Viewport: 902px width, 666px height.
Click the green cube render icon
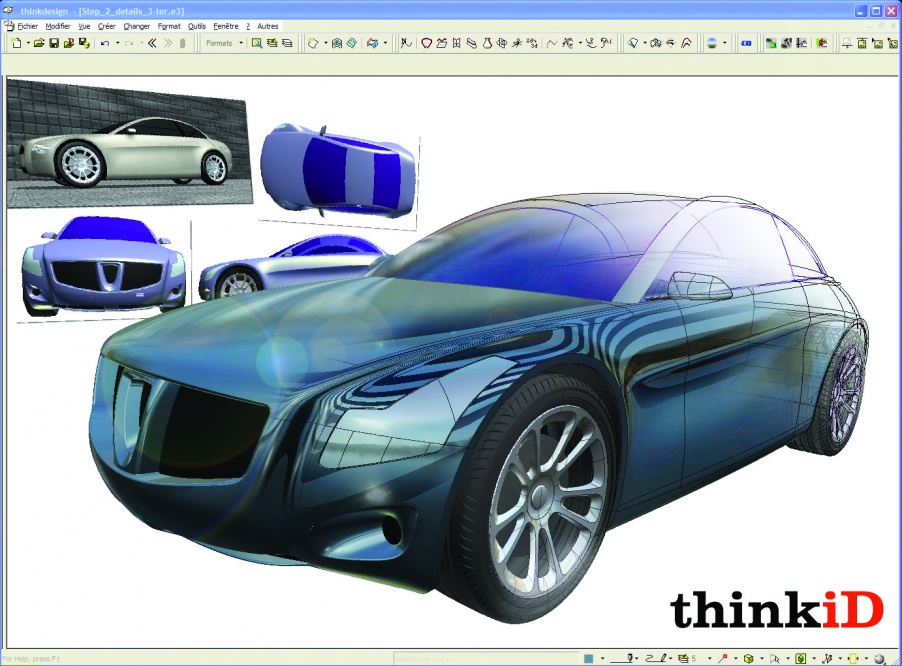tap(770, 43)
